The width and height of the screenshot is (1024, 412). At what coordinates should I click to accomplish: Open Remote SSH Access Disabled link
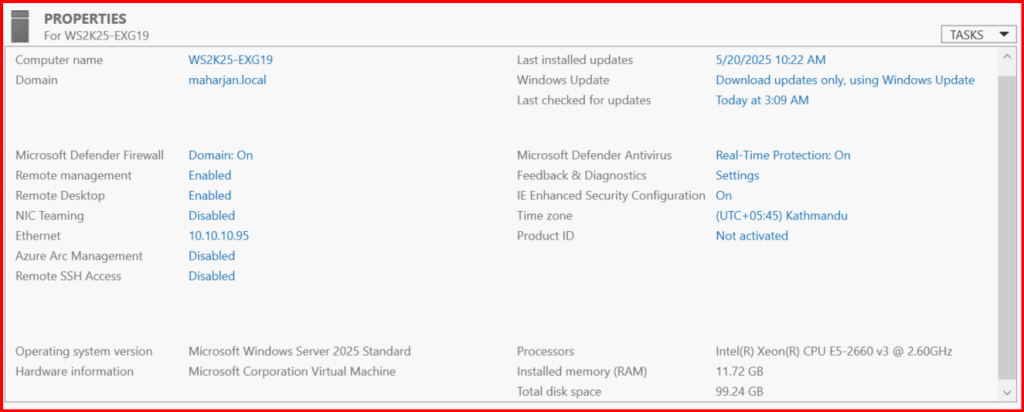tap(211, 276)
